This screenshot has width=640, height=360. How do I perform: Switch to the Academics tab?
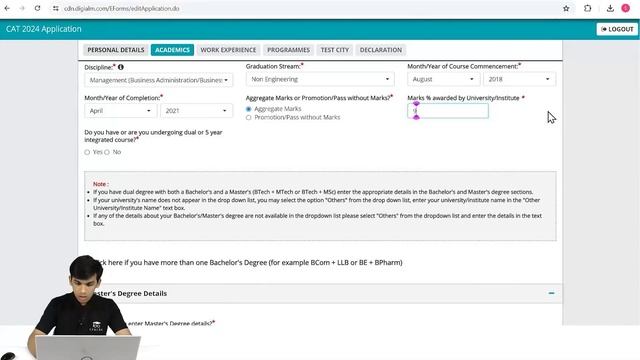pyautogui.click(x=172, y=50)
